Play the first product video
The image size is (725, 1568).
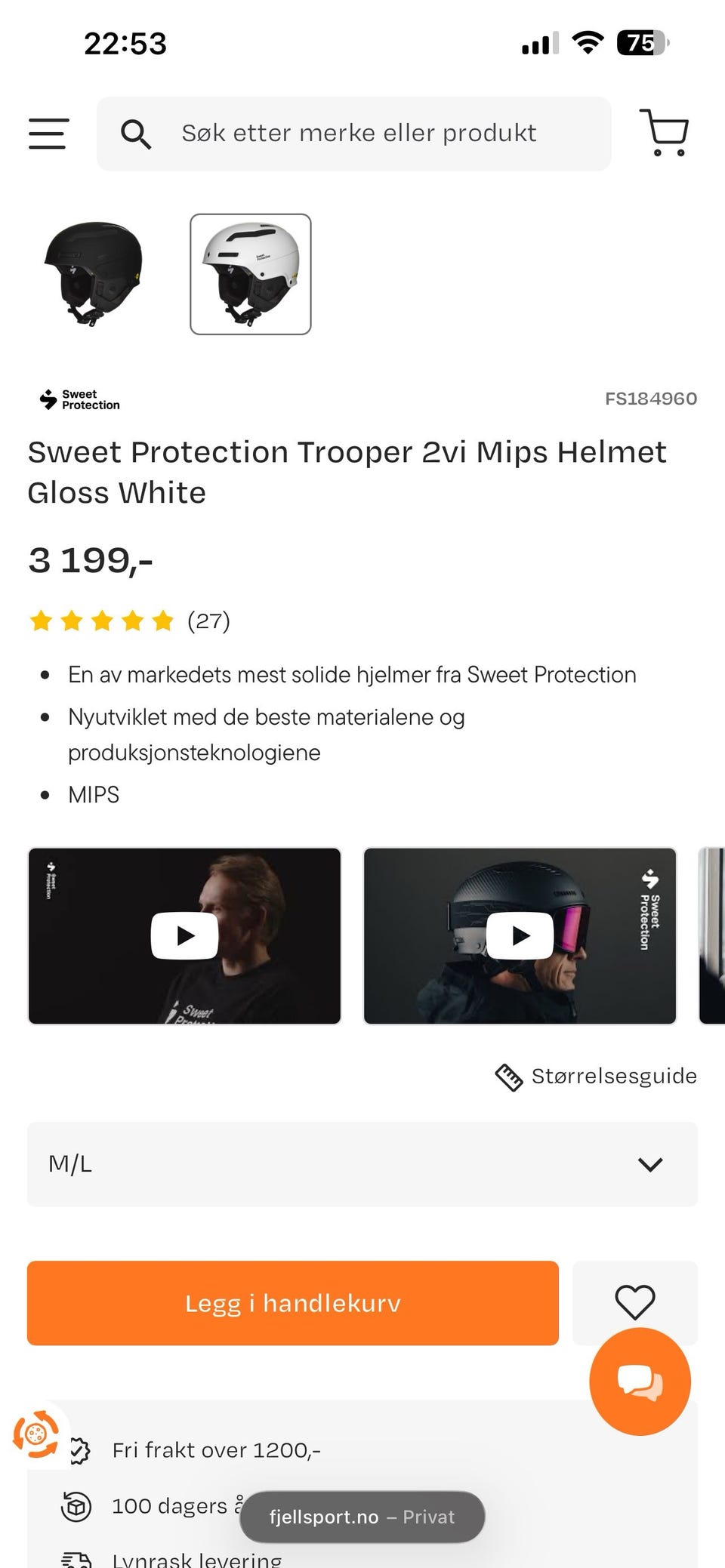[x=185, y=936]
